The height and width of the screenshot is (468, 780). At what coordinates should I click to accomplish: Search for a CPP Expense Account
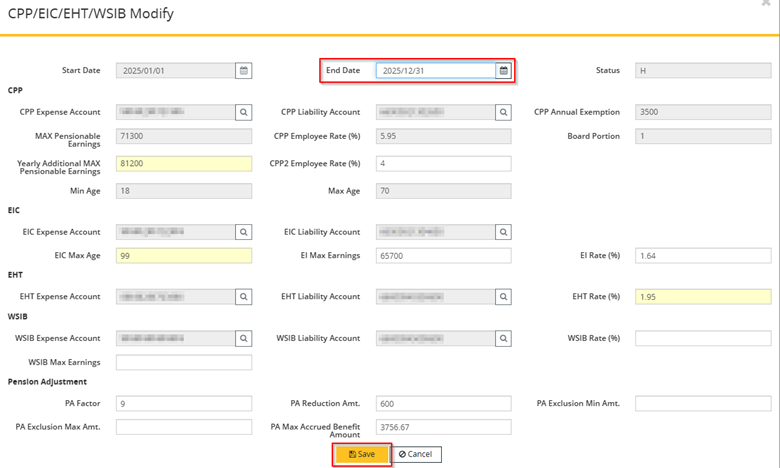pos(244,112)
